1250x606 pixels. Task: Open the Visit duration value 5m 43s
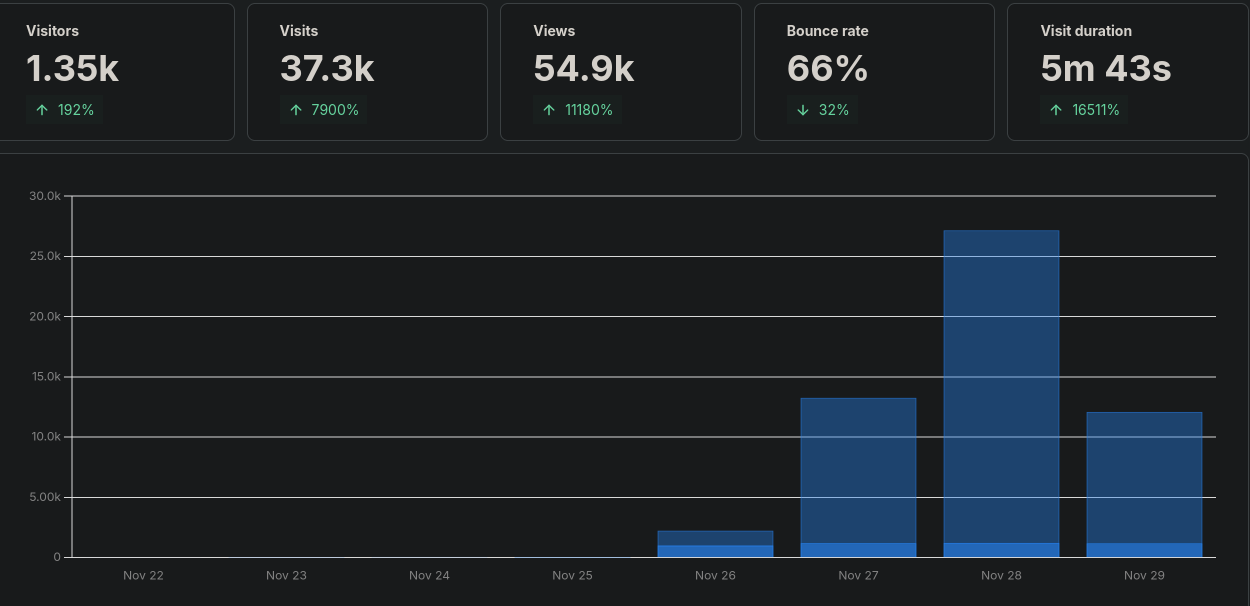coord(1105,69)
